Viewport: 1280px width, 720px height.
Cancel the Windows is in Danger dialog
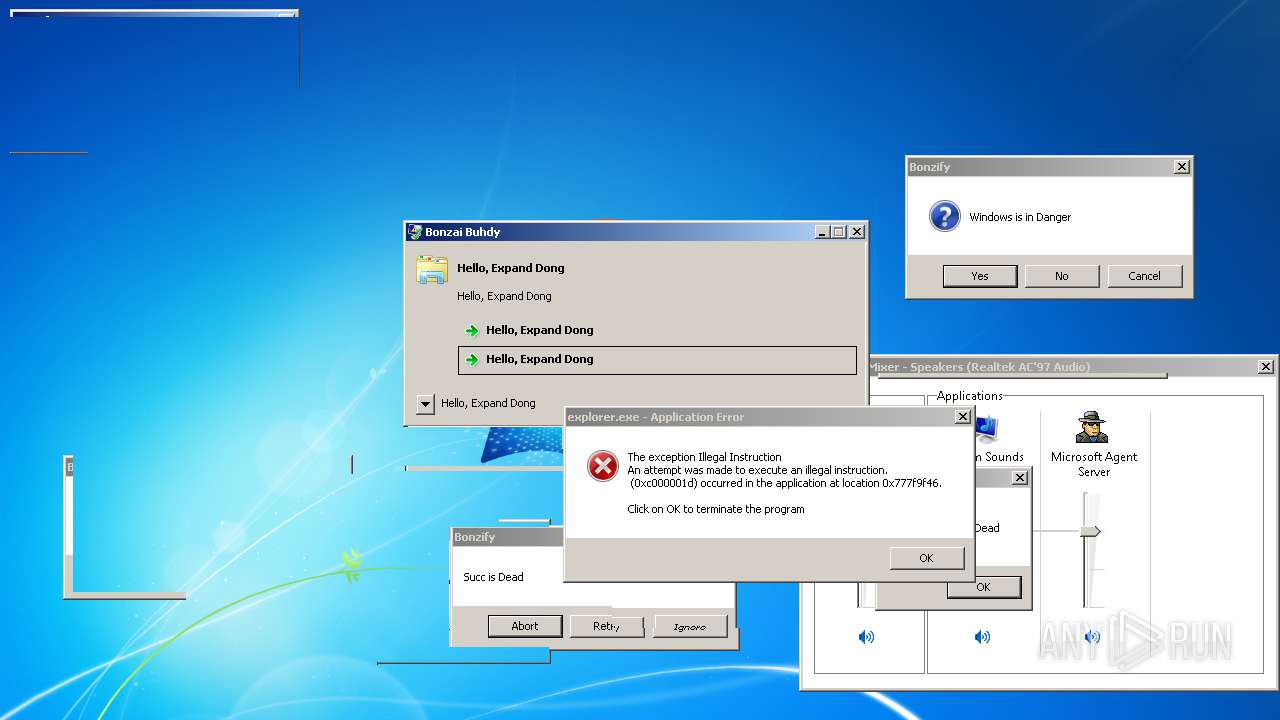1144,276
